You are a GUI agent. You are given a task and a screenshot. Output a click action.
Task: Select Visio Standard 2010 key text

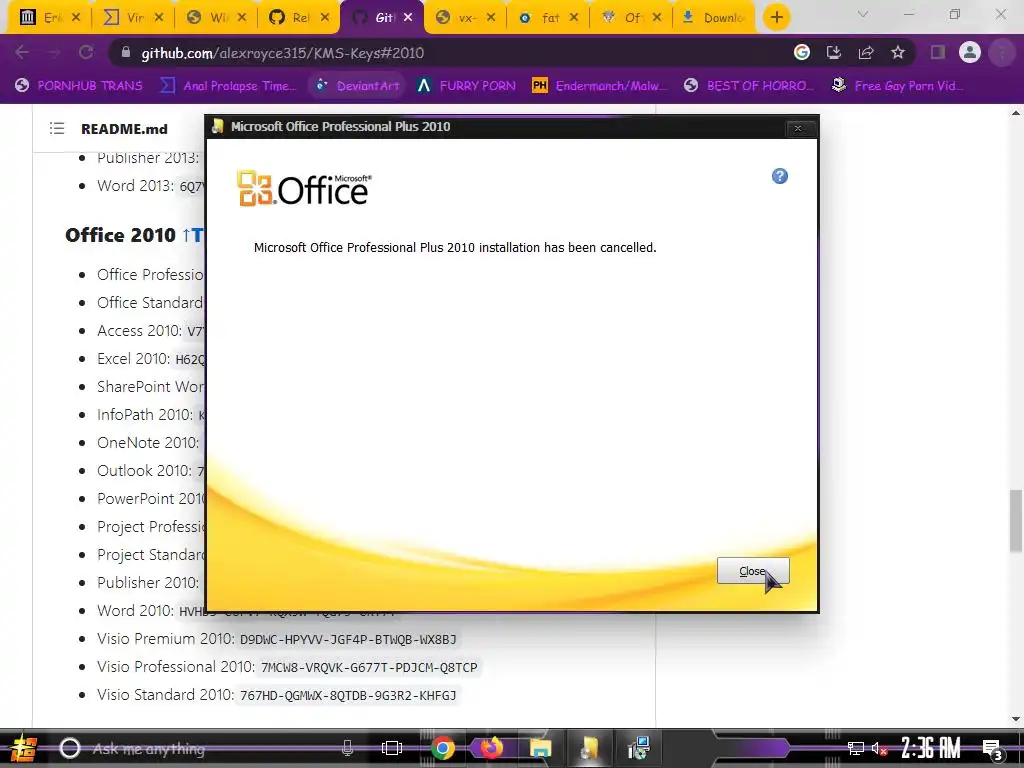pyautogui.click(x=348, y=696)
